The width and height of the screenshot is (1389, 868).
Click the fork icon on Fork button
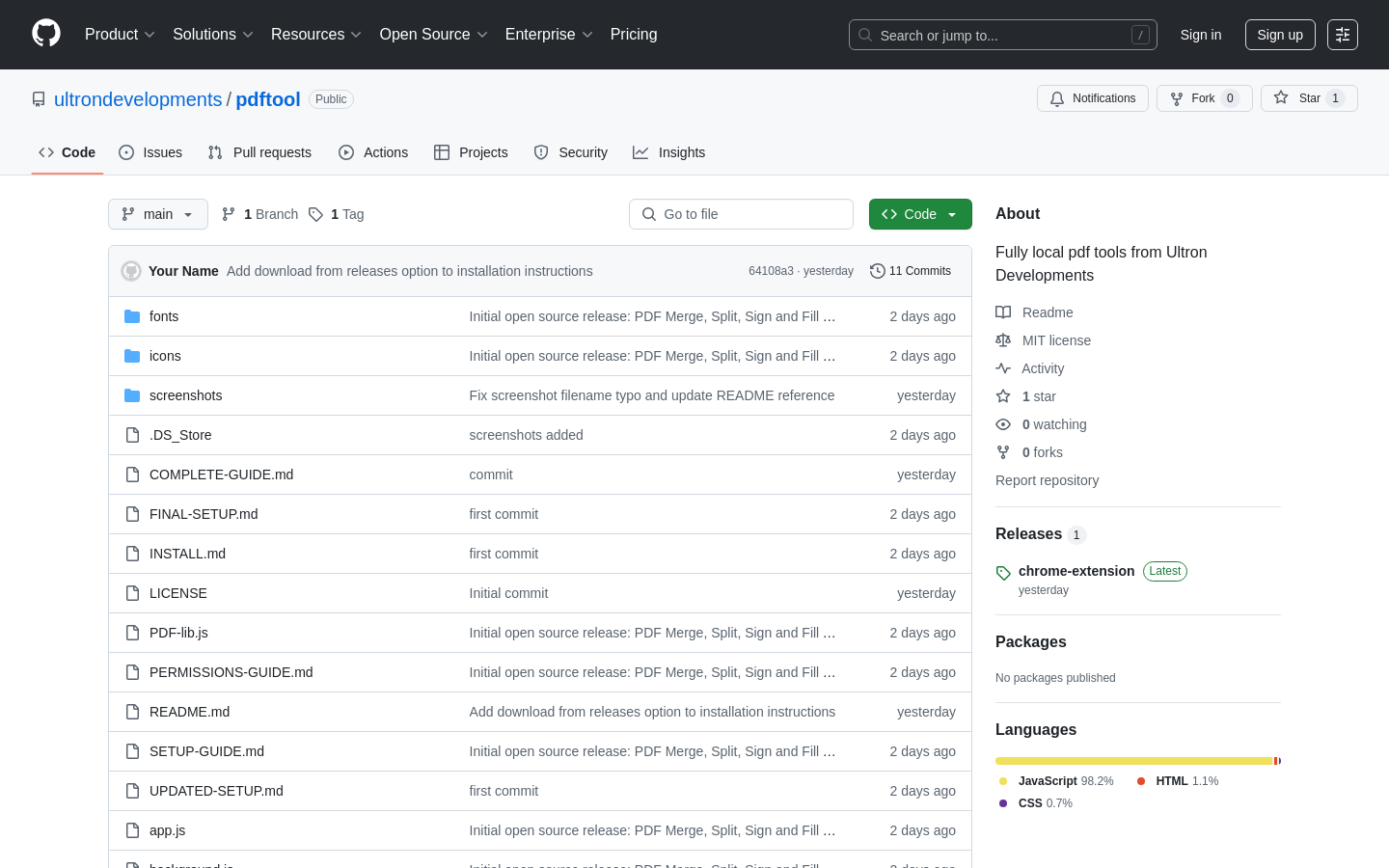[1177, 98]
